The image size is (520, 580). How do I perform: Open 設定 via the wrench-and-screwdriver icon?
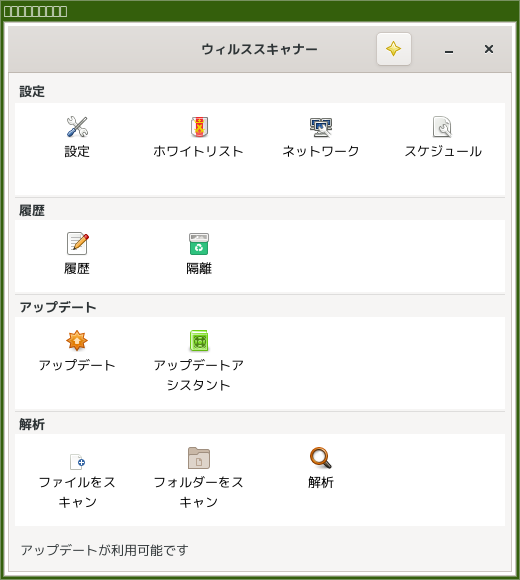pyautogui.click(x=77, y=127)
